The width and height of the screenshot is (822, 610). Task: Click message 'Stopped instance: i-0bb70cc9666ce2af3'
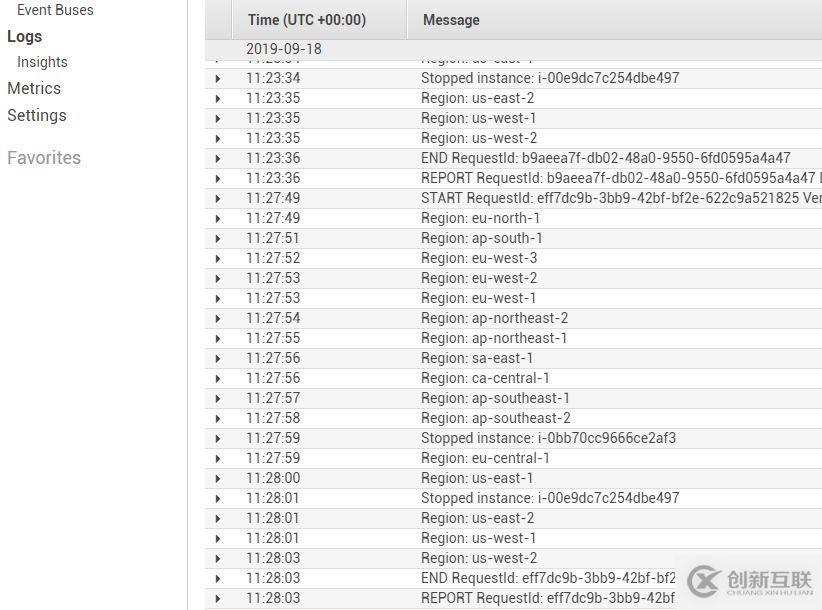click(548, 438)
